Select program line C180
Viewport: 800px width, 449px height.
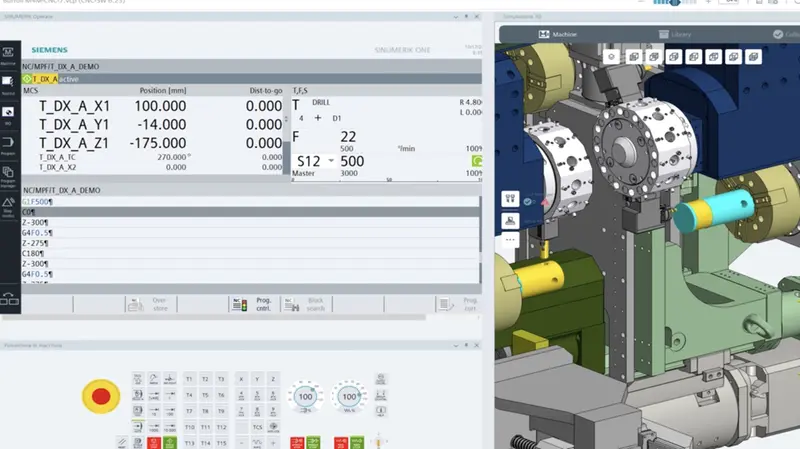(250, 253)
